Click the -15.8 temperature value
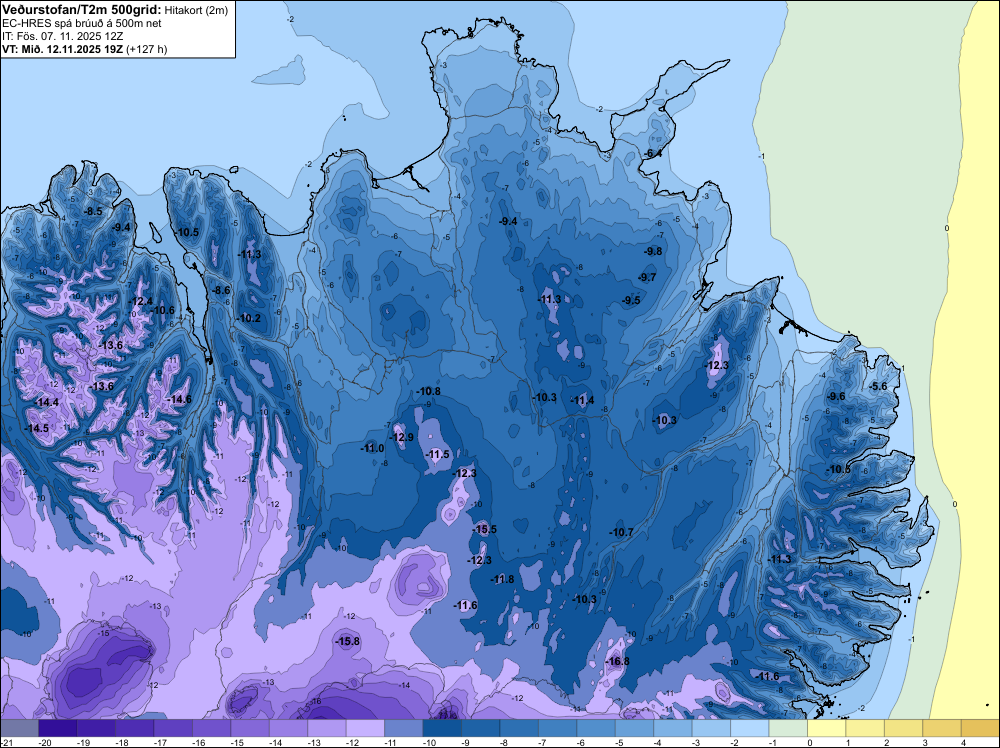 [x=348, y=642]
